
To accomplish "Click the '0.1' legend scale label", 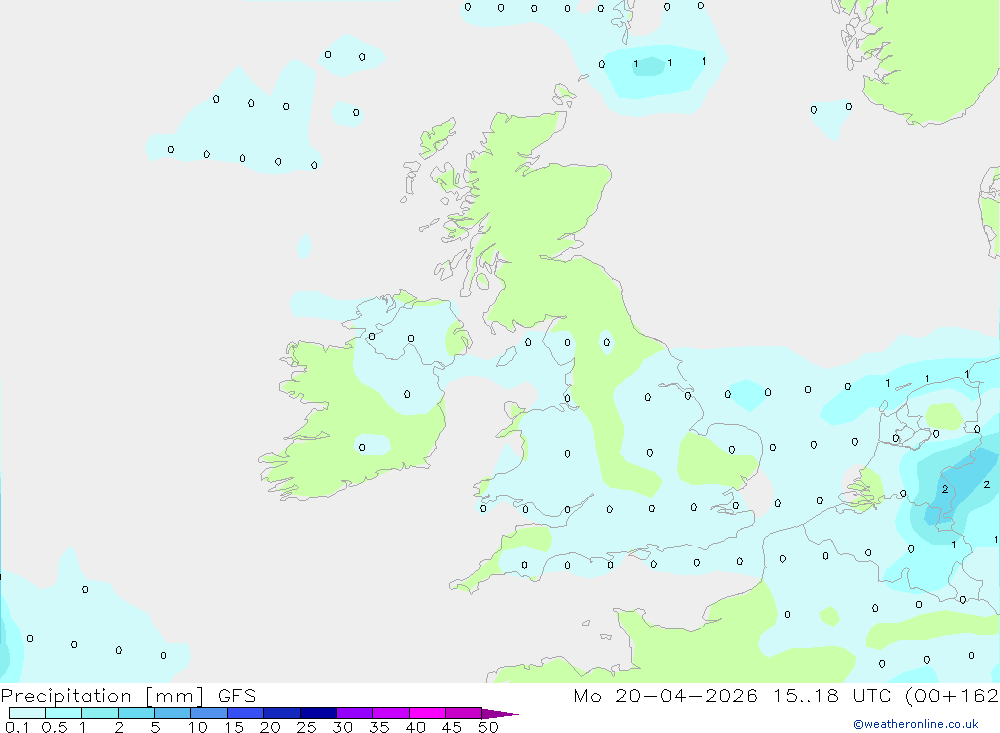I will point(17,727).
